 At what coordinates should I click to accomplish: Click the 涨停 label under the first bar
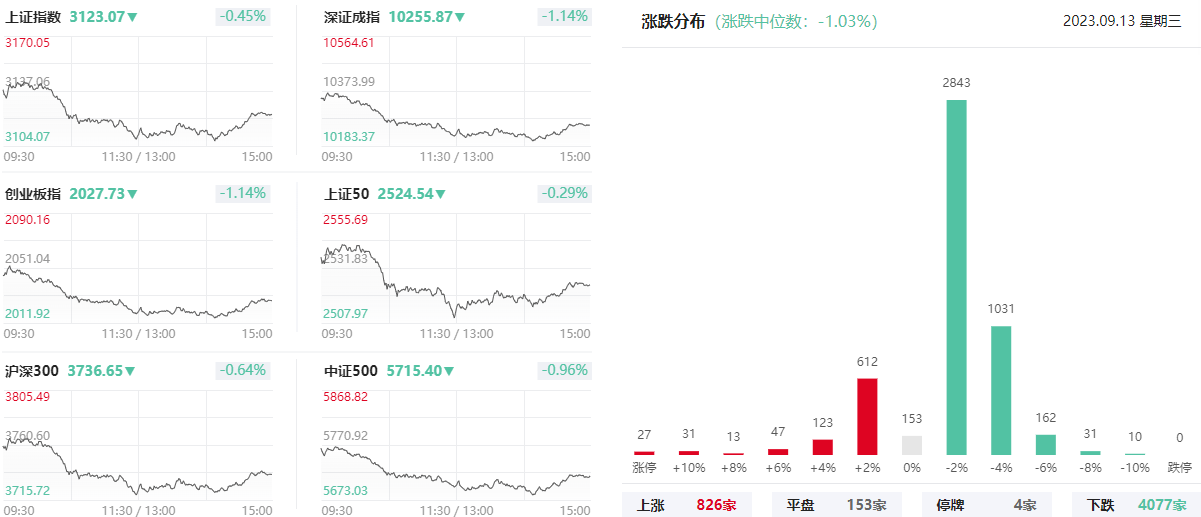pyautogui.click(x=644, y=467)
